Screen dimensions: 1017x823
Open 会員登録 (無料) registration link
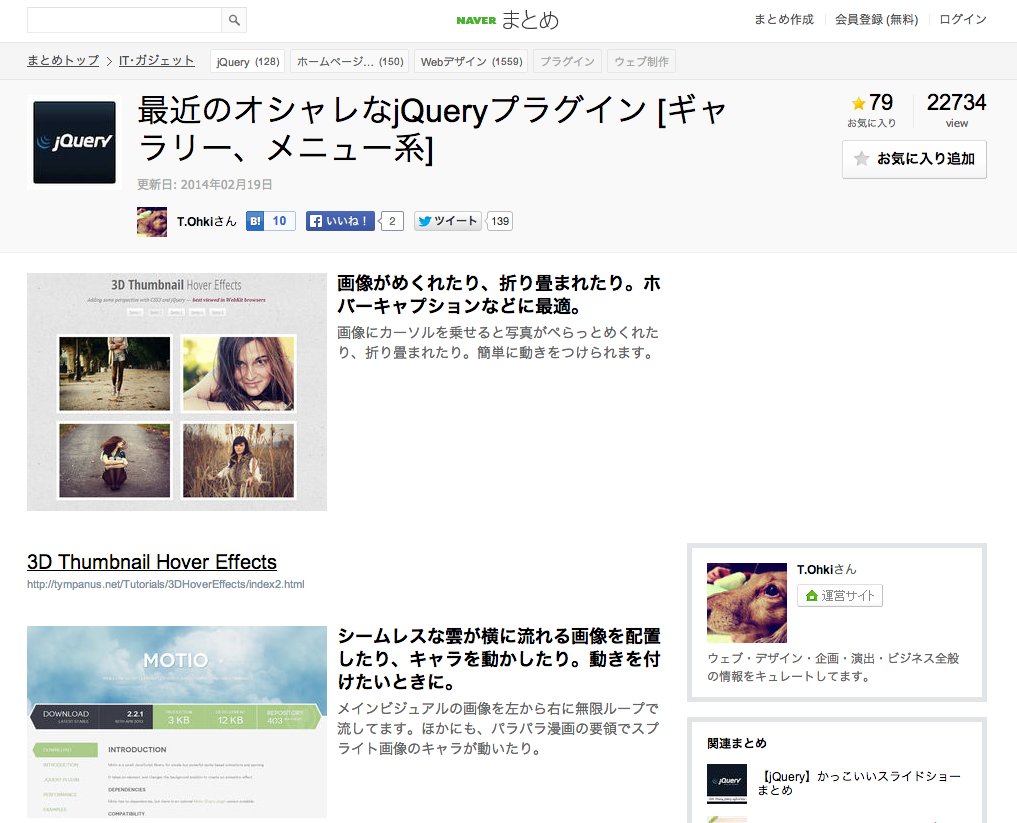[876, 19]
